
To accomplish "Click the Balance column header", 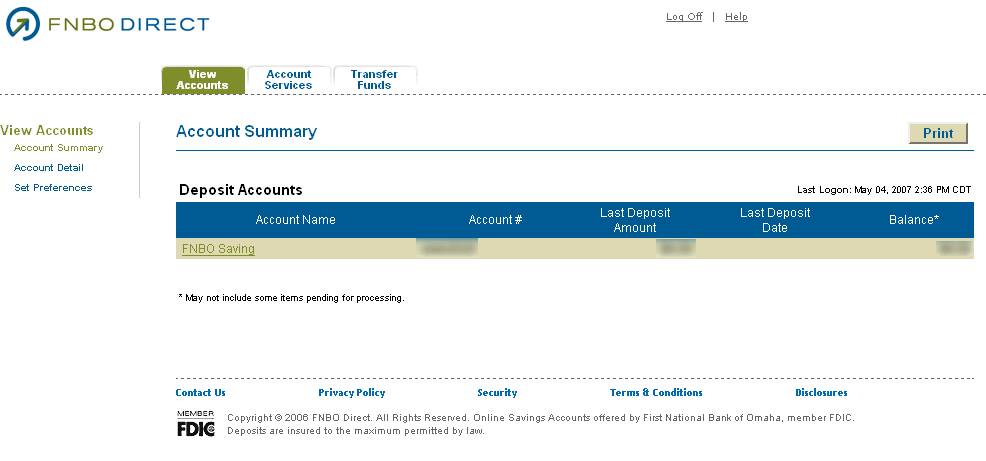I will pos(914,220).
